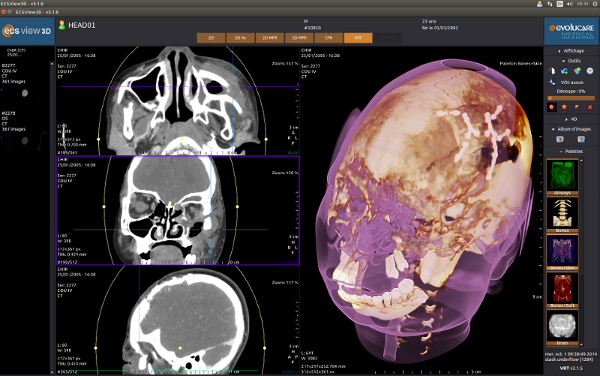Select the red cube cutting shape
The height and width of the screenshot is (376, 600).
pos(564,107)
